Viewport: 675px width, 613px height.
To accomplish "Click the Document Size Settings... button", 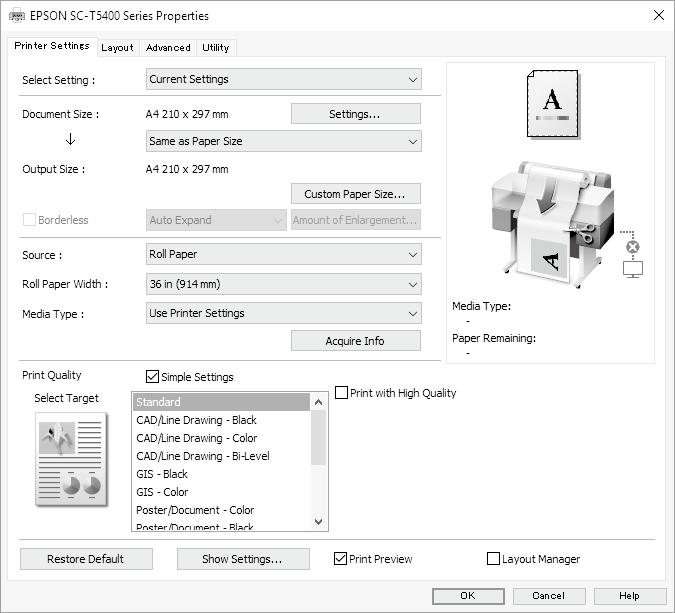I will [x=356, y=114].
